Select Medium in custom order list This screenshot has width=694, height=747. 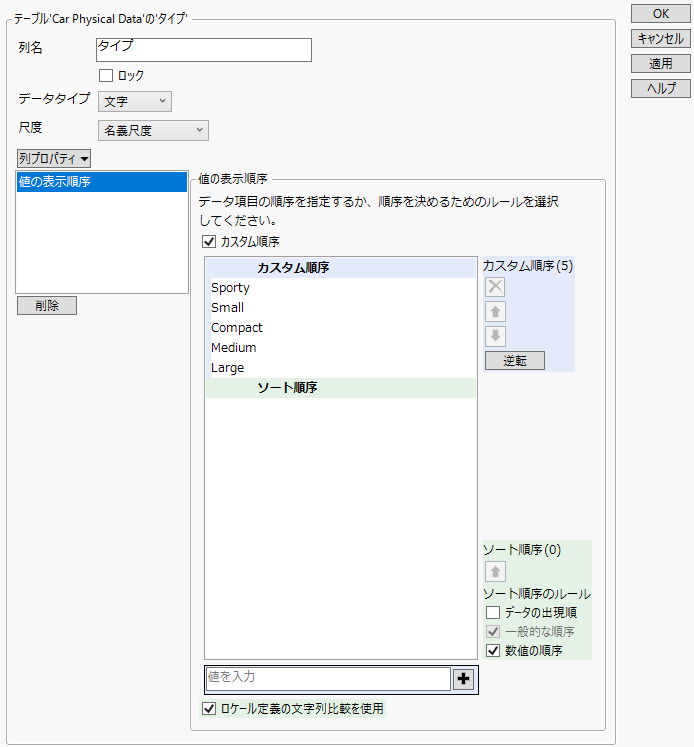pos(341,348)
